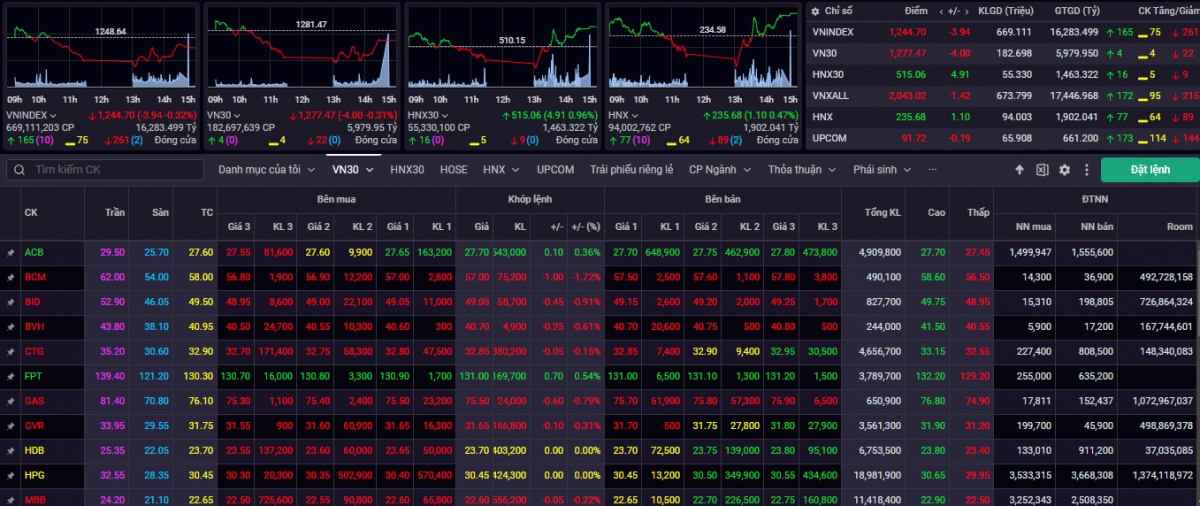Pin the BVH row
The height and width of the screenshot is (506, 1200).
[x=10, y=326]
